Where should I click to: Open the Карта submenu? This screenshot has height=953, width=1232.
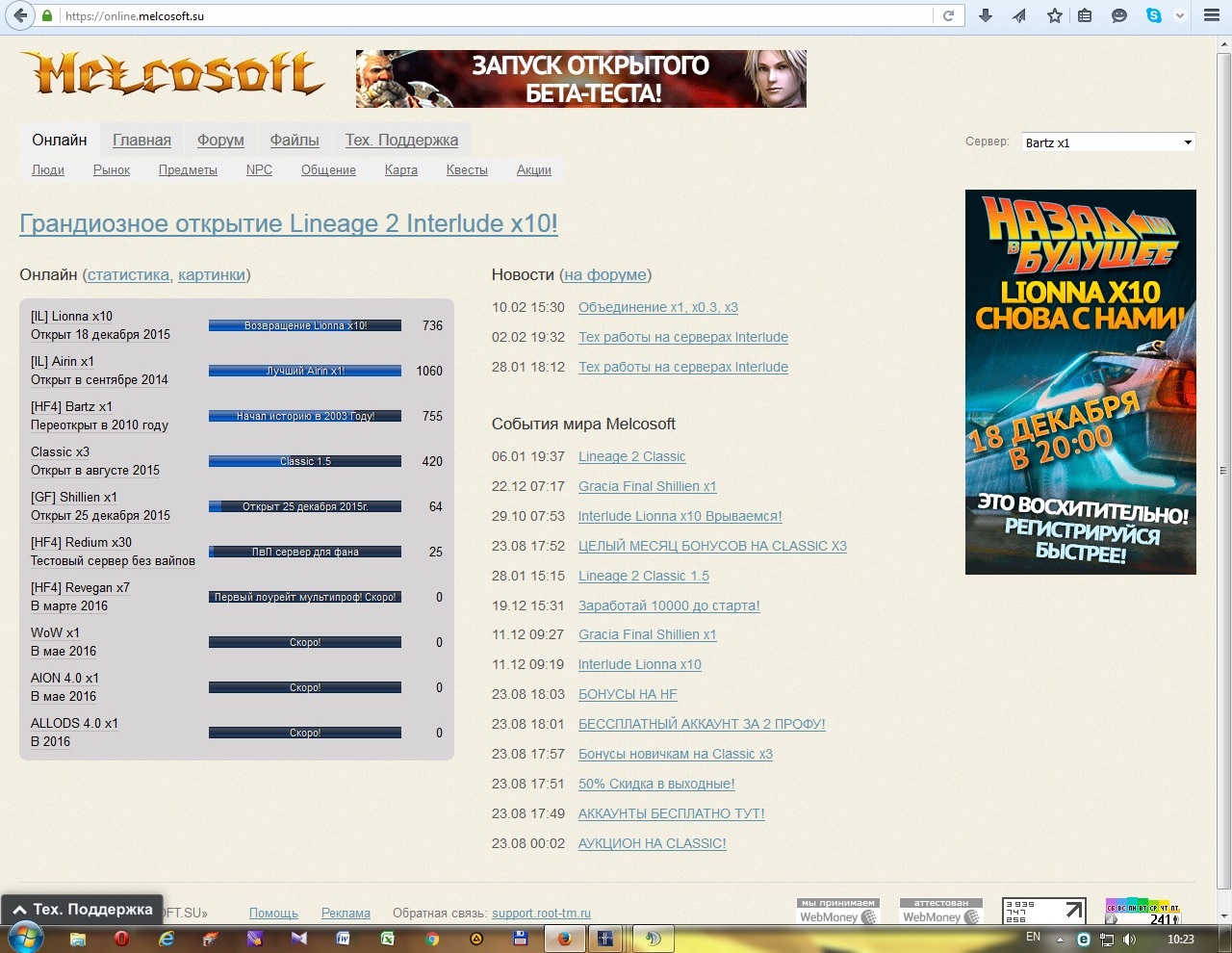coord(401,170)
